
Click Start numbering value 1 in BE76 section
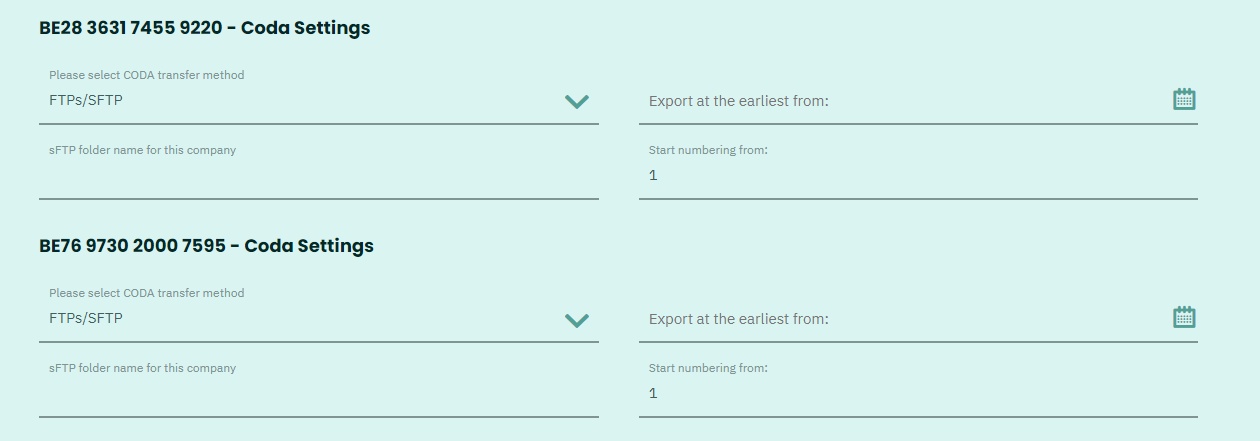[653, 394]
